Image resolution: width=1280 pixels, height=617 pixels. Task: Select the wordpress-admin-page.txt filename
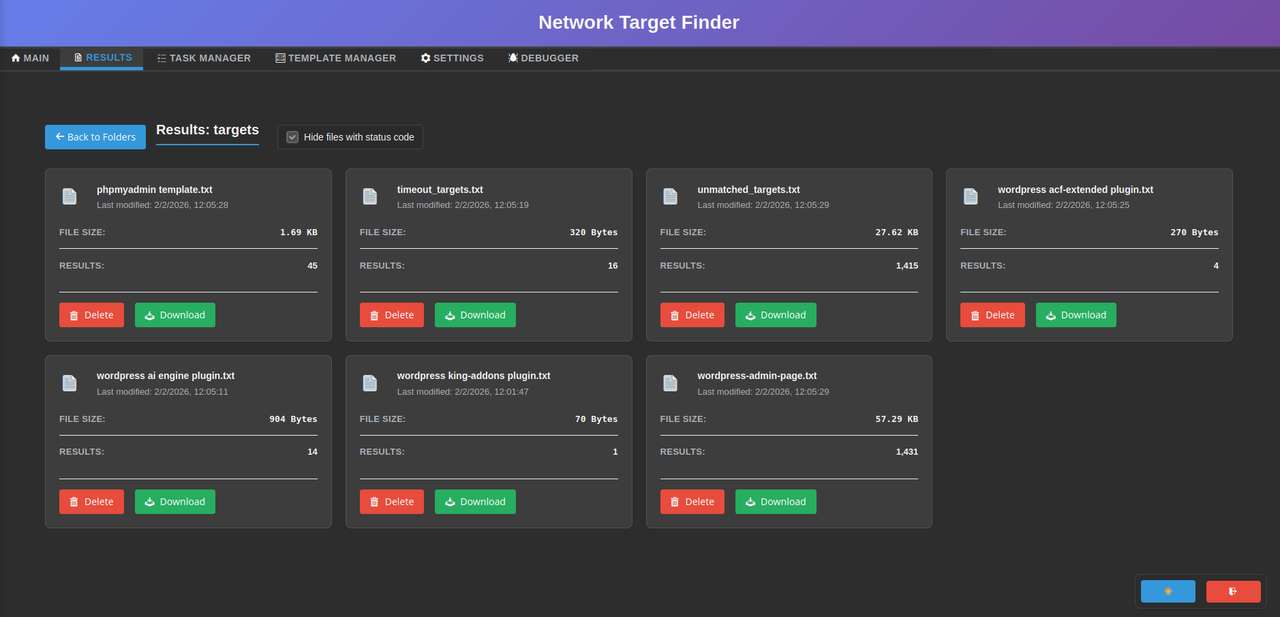(758, 376)
